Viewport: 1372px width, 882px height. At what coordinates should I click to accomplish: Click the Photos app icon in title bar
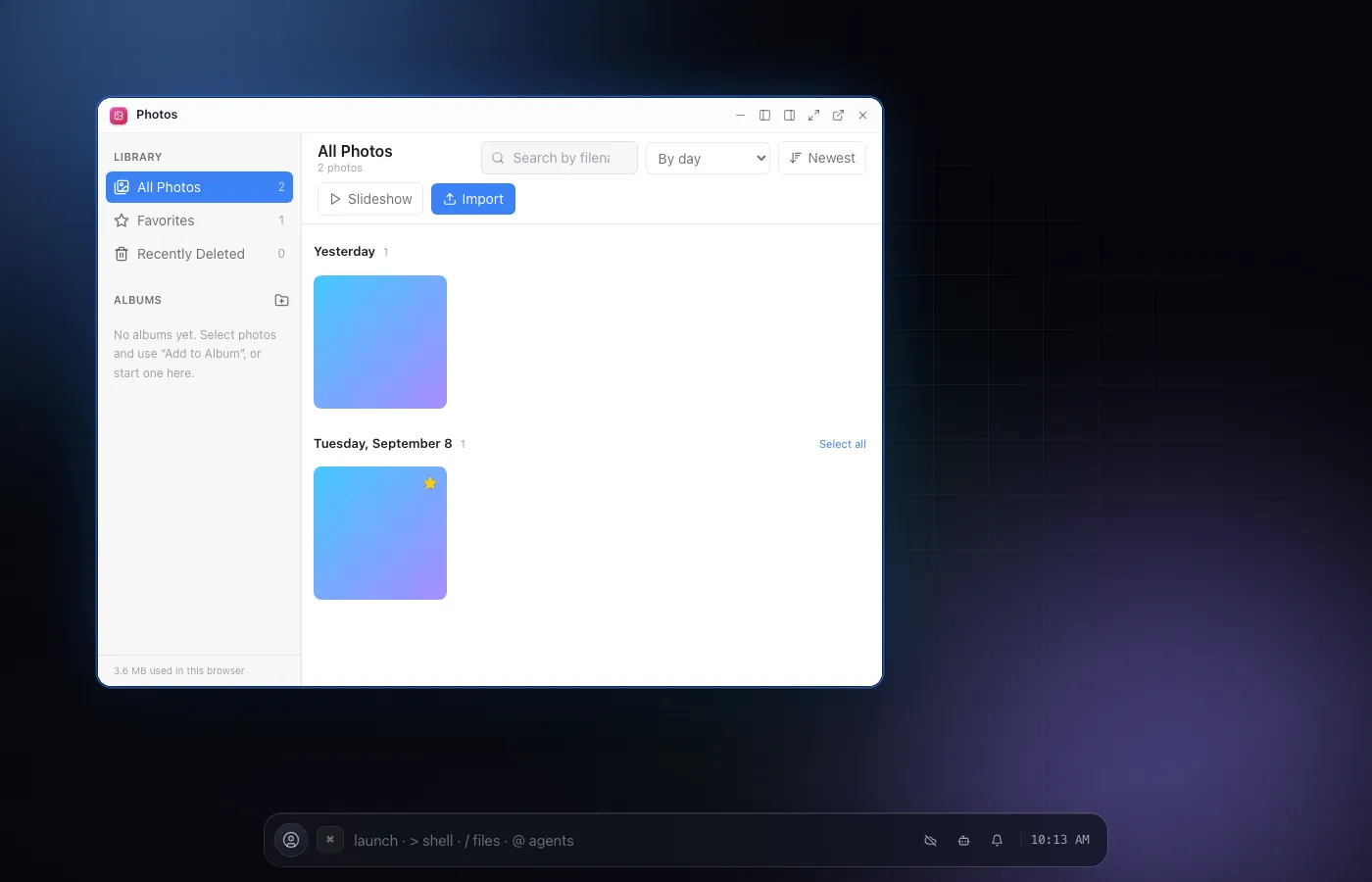click(119, 115)
